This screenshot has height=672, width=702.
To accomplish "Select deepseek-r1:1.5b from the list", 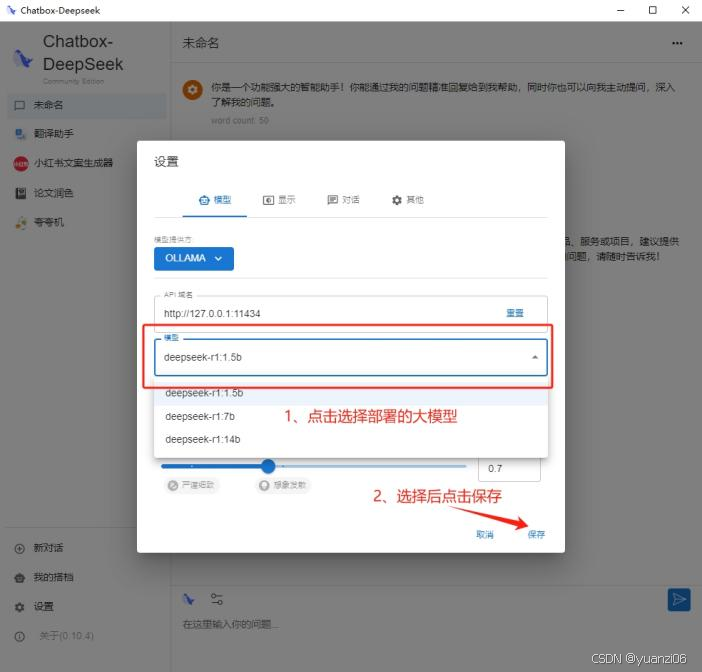I will 351,393.
